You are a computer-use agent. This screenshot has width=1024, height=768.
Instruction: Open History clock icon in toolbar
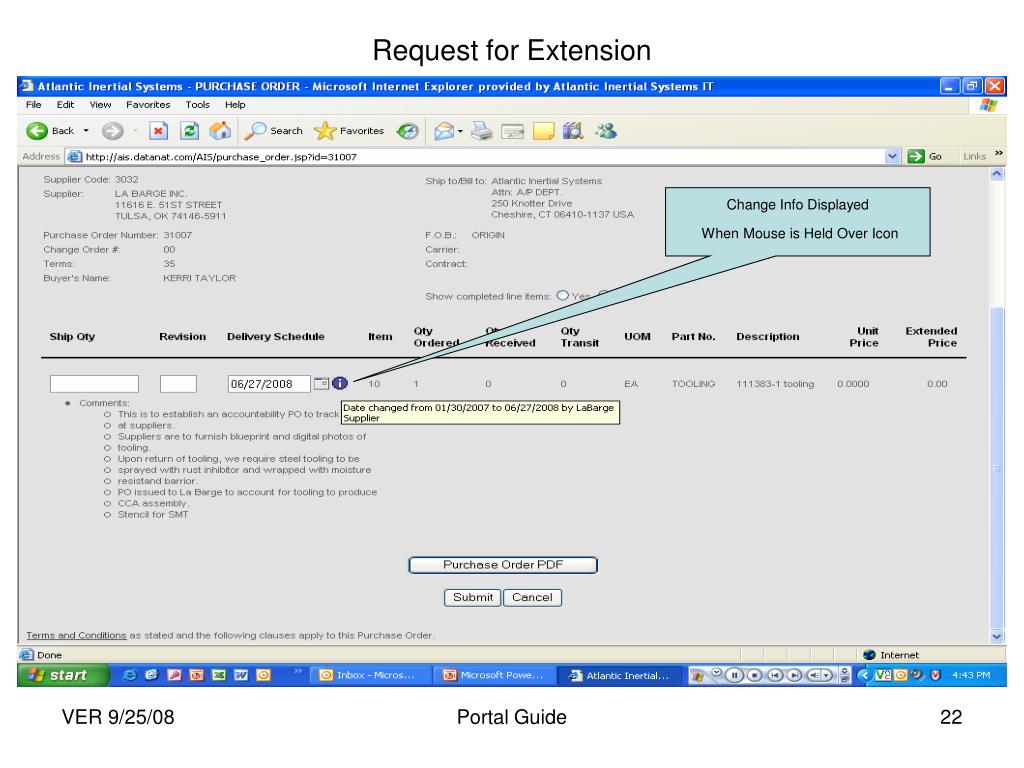click(x=408, y=131)
